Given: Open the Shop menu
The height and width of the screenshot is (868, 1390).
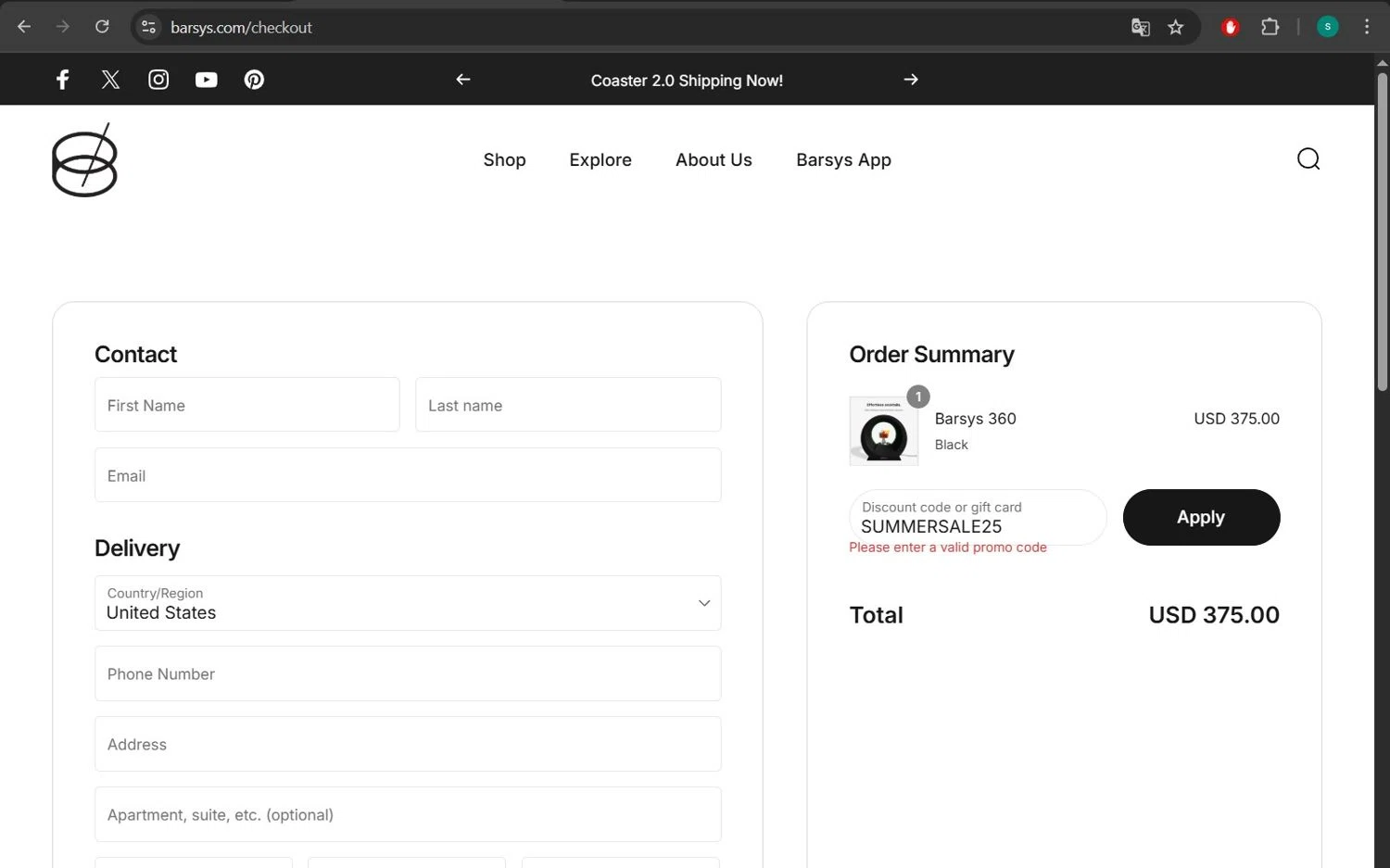Looking at the screenshot, I should [504, 160].
